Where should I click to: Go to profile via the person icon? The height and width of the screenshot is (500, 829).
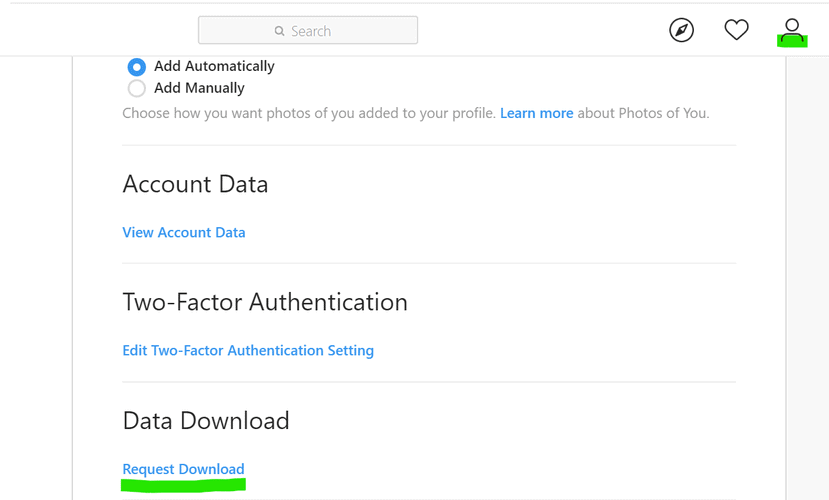(x=791, y=30)
